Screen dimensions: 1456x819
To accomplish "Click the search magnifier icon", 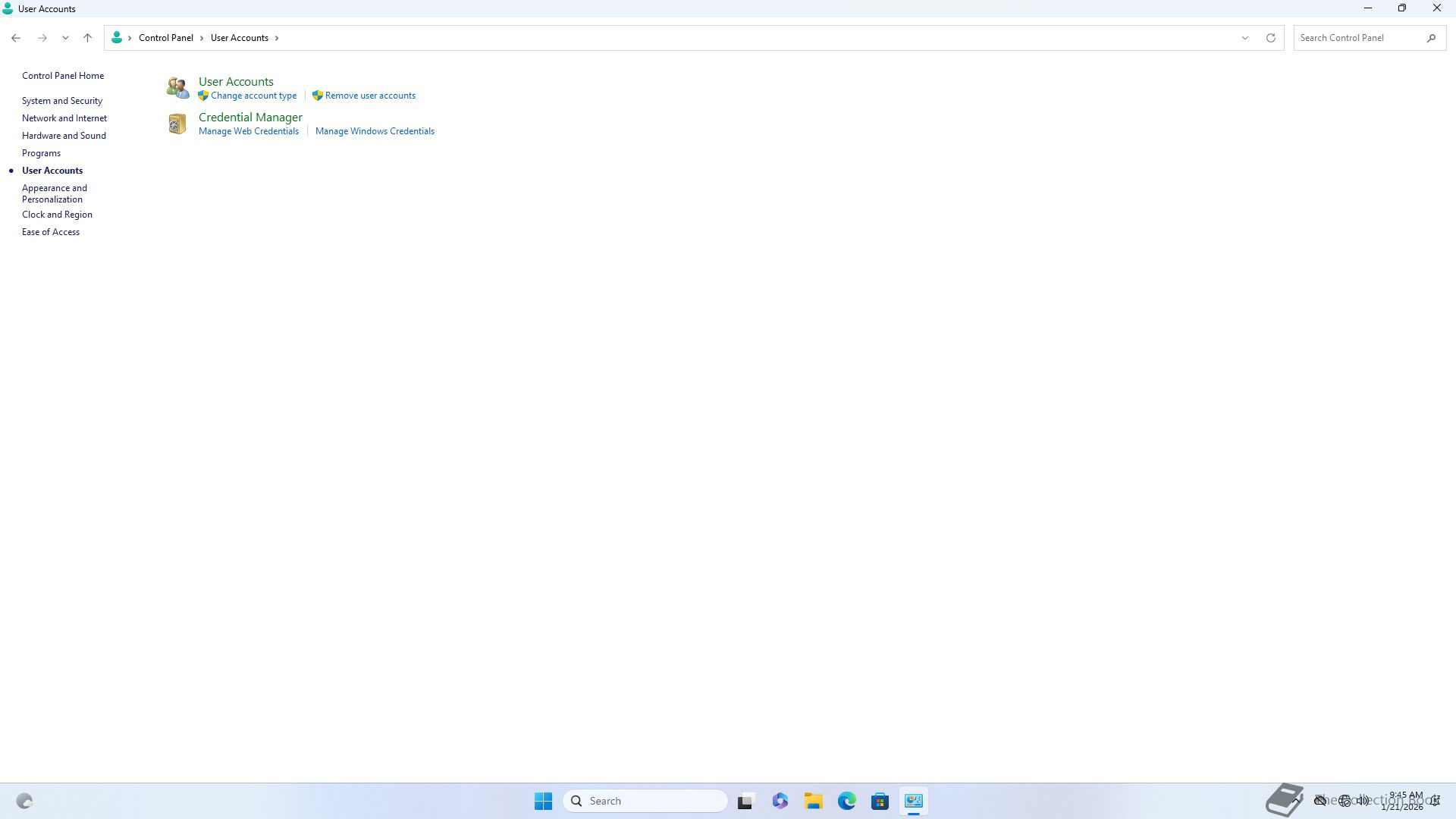I will tap(1431, 38).
